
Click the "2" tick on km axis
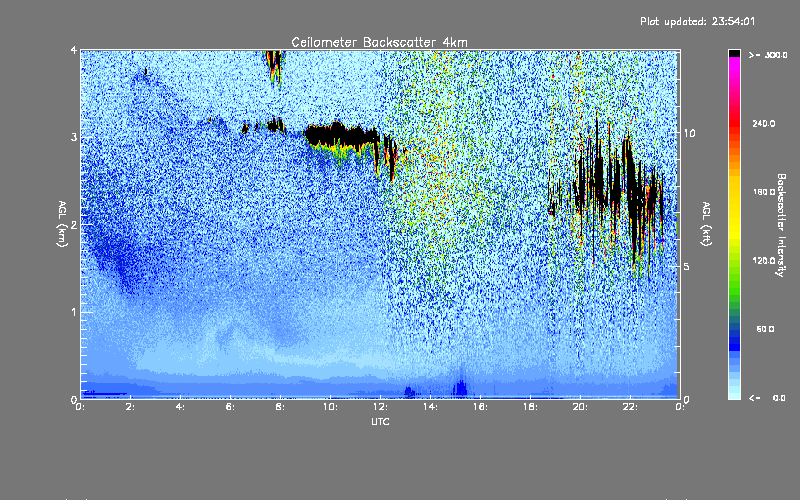[x=74, y=224]
